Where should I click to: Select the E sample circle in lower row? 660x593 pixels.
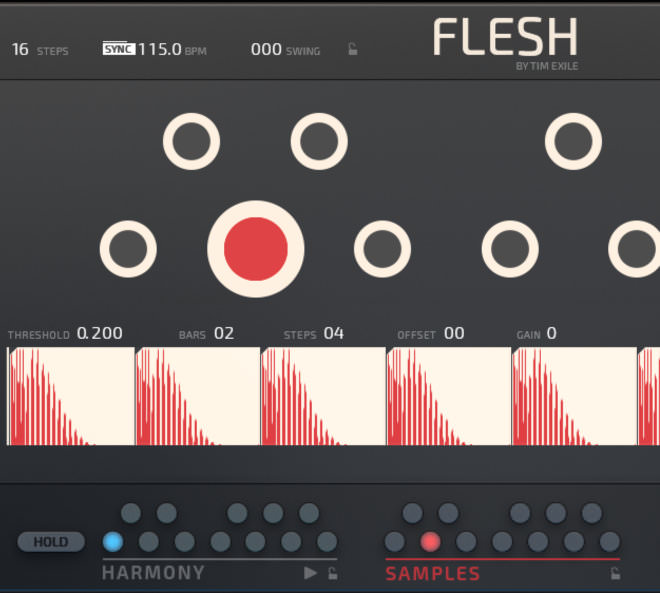point(383,249)
